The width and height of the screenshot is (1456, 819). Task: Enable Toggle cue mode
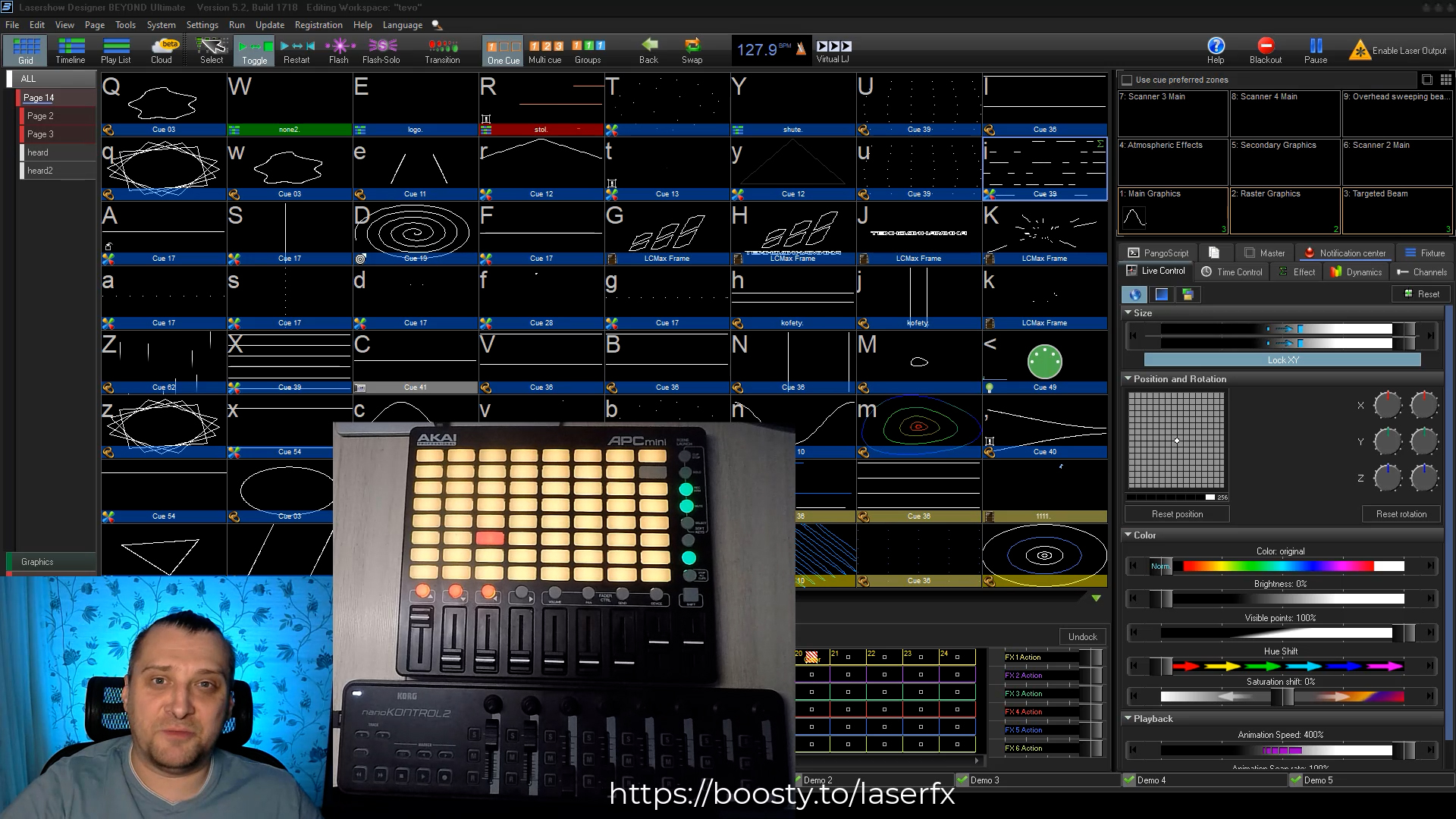tap(255, 51)
